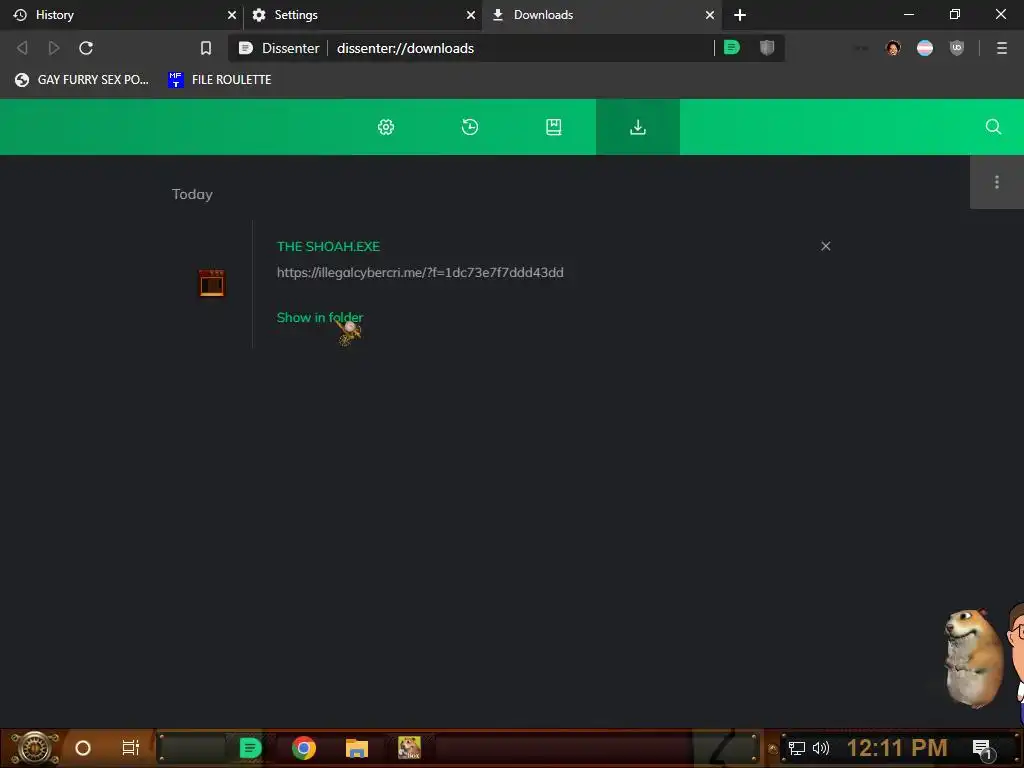Open the grey shields icon in address bar
The image size is (1024, 768).
(767, 47)
